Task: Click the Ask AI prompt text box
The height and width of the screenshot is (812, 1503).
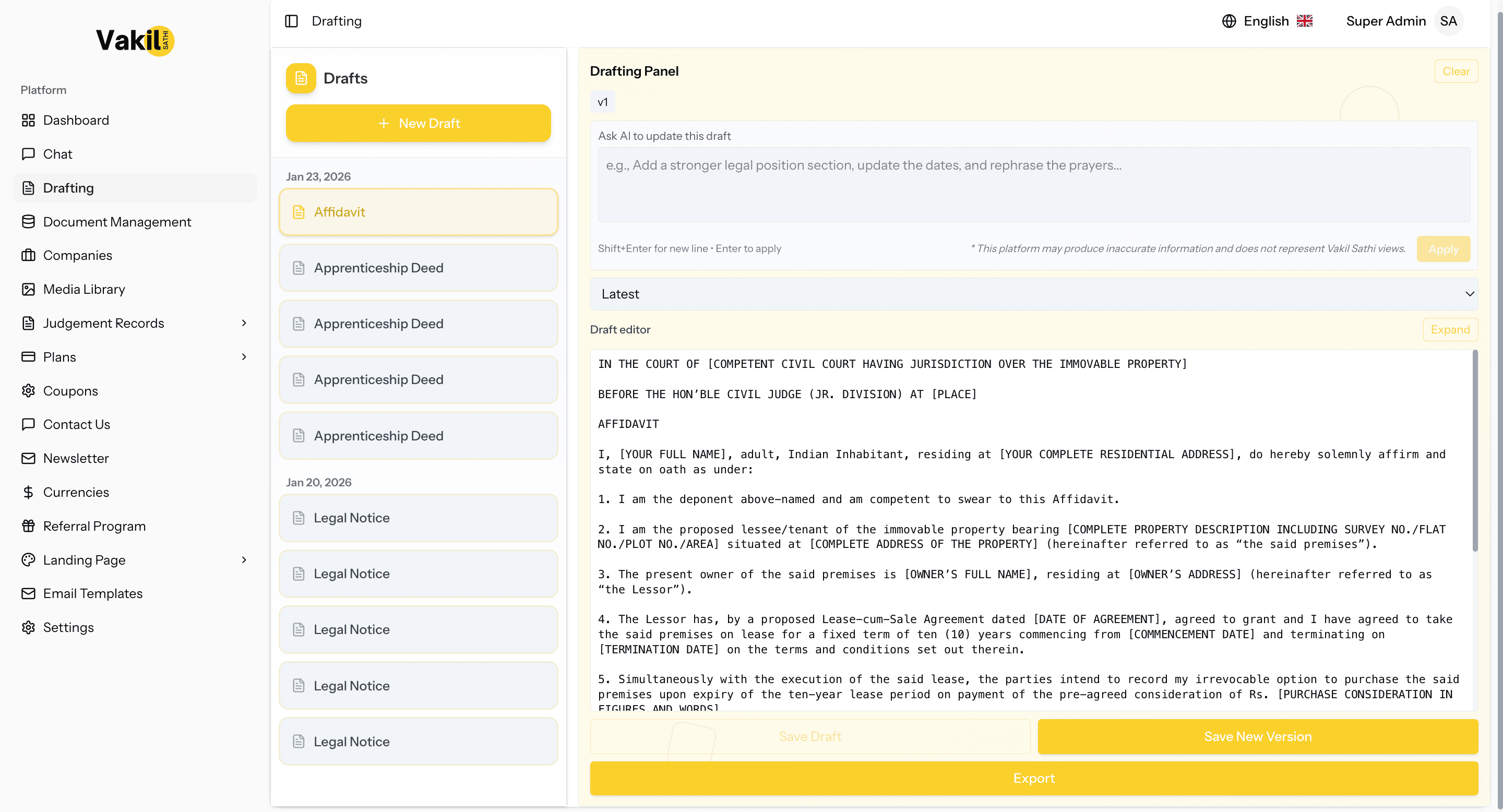Action: point(1033,184)
